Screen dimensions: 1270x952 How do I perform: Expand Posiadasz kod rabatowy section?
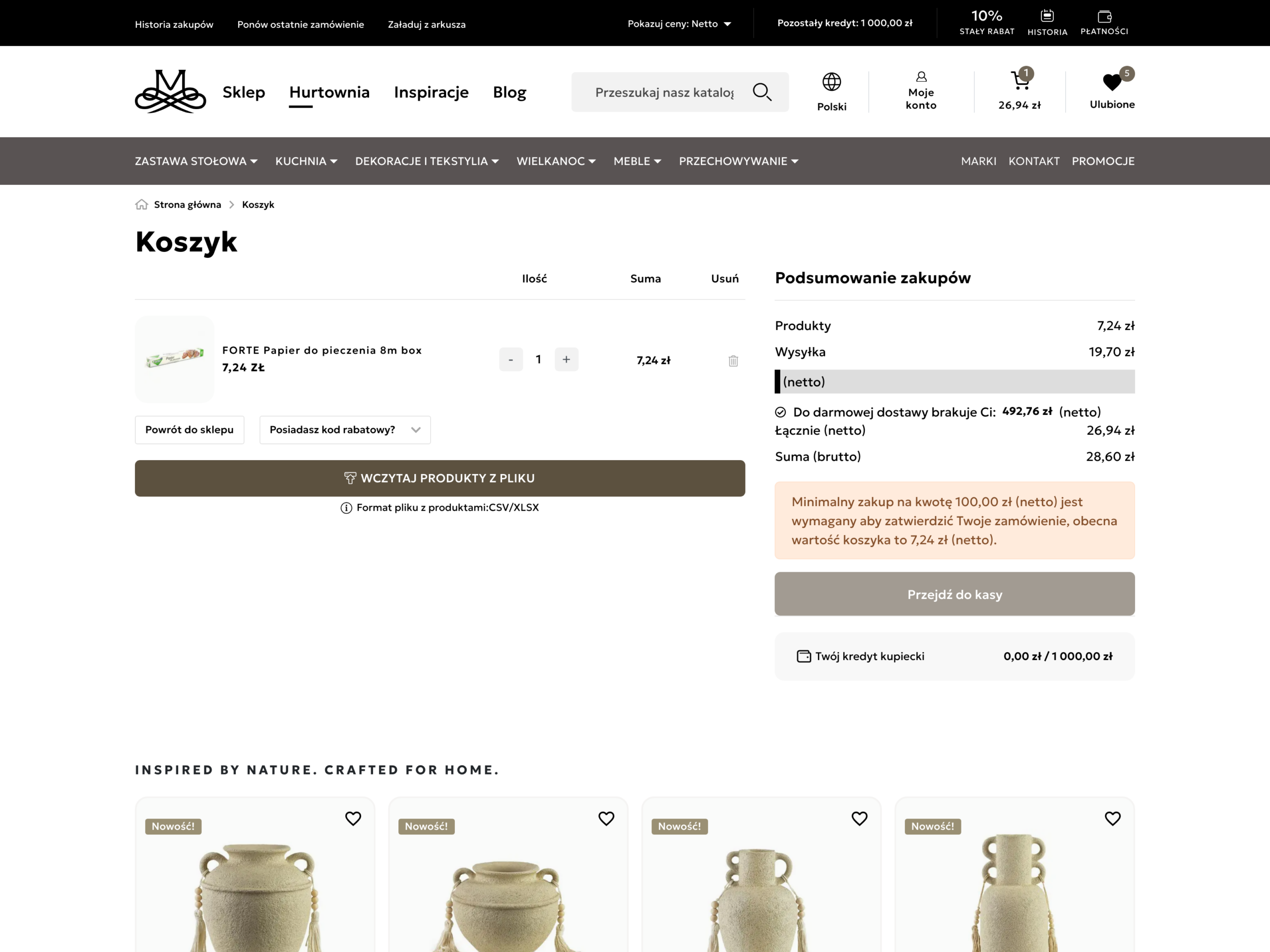coord(345,430)
